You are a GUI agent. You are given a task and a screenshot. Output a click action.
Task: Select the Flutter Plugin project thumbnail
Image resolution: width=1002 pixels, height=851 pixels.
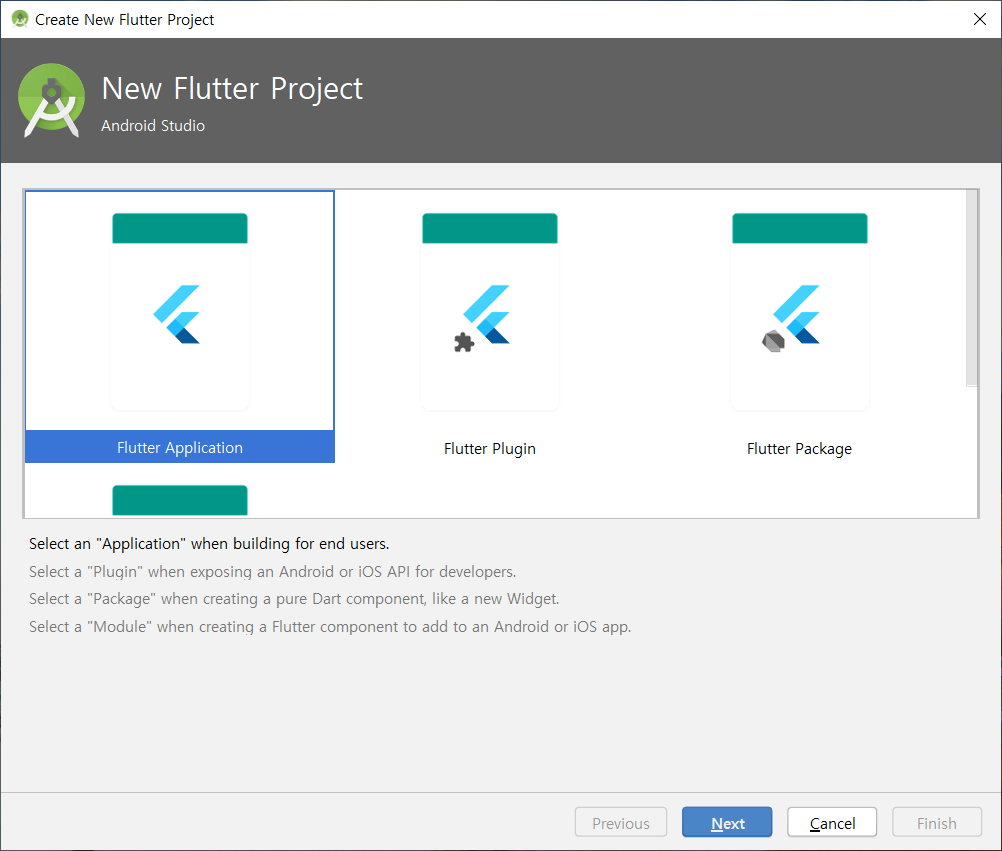tap(489, 311)
